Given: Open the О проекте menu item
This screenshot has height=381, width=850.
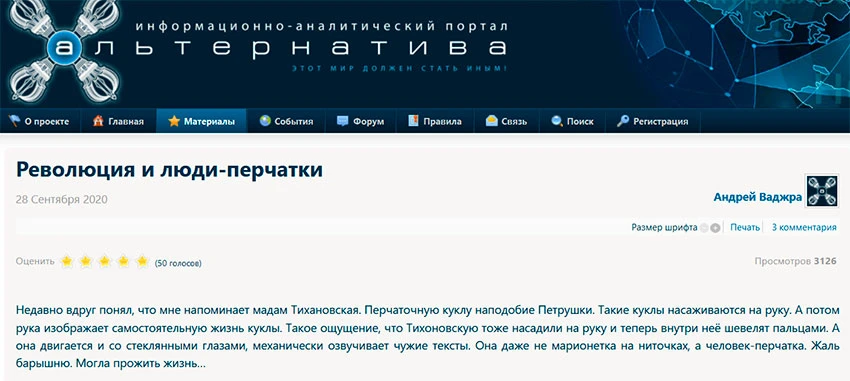Looking at the screenshot, I should [40, 121].
